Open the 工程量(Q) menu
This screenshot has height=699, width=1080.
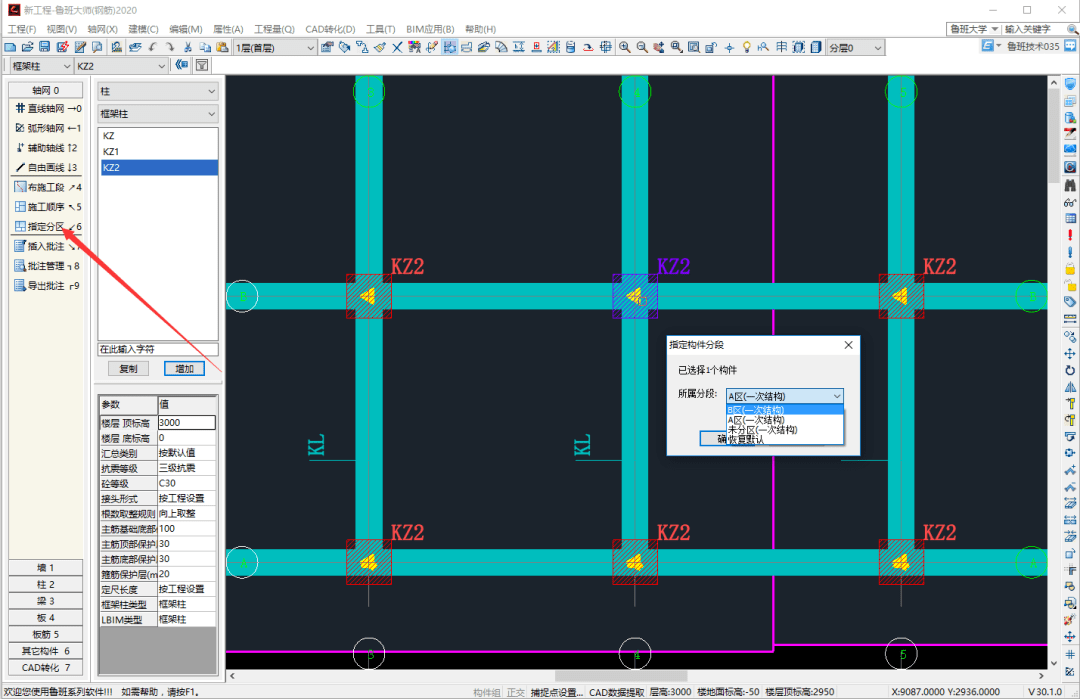[x=274, y=29]
